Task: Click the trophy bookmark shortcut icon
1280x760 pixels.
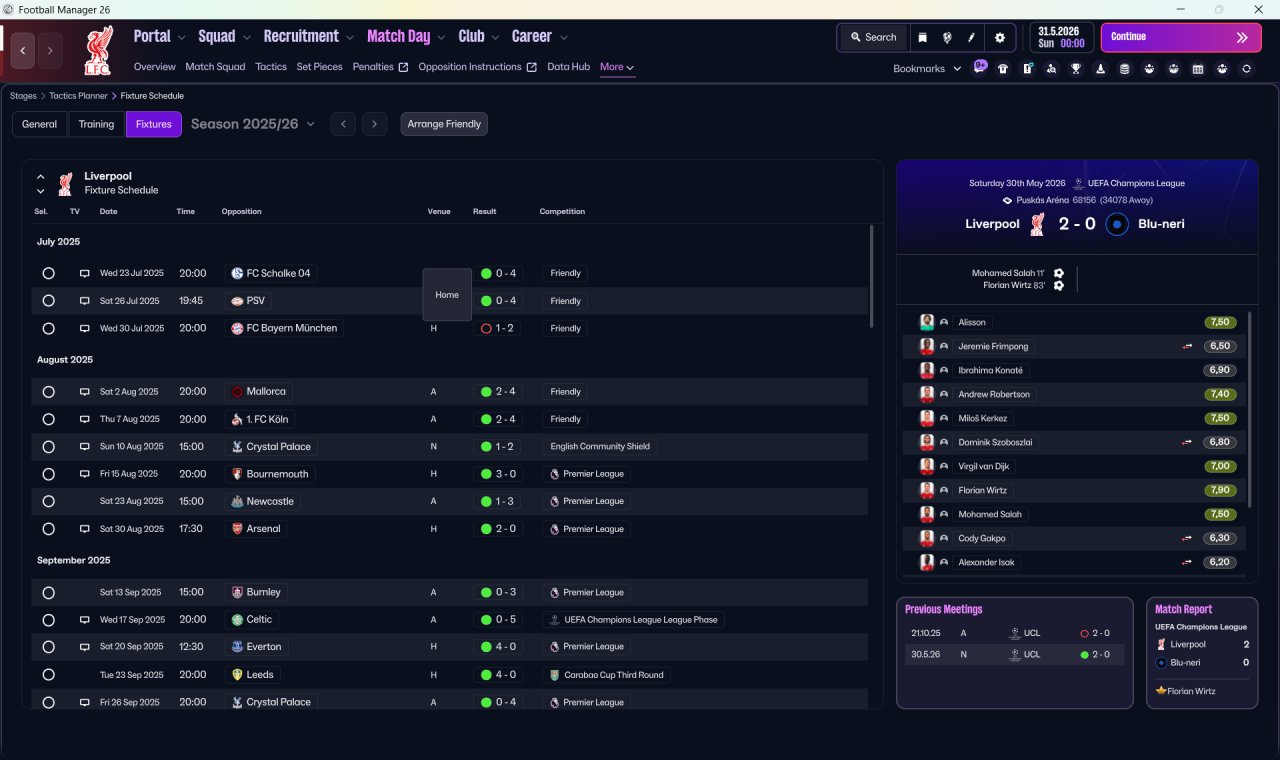Action: pyautogui.click(x=1076, y=69)
